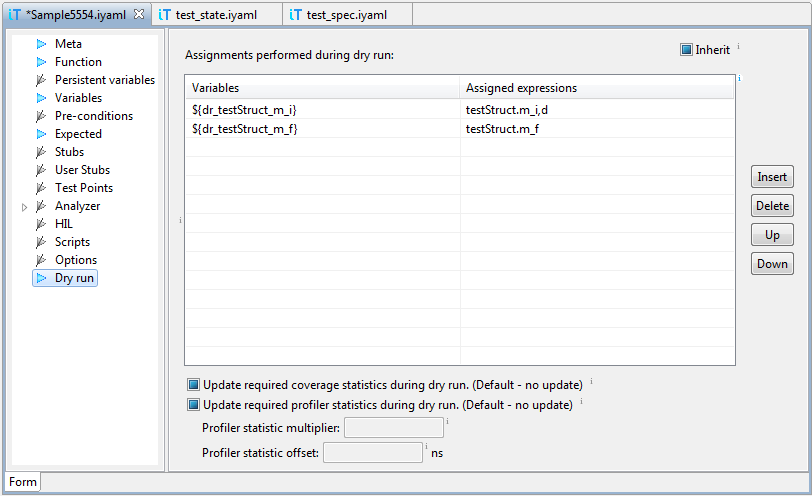The height and width of the screenshot is (496, 812).
Task: Click the Function section icon
Action: pyautogui.click(x=41, y=62)
